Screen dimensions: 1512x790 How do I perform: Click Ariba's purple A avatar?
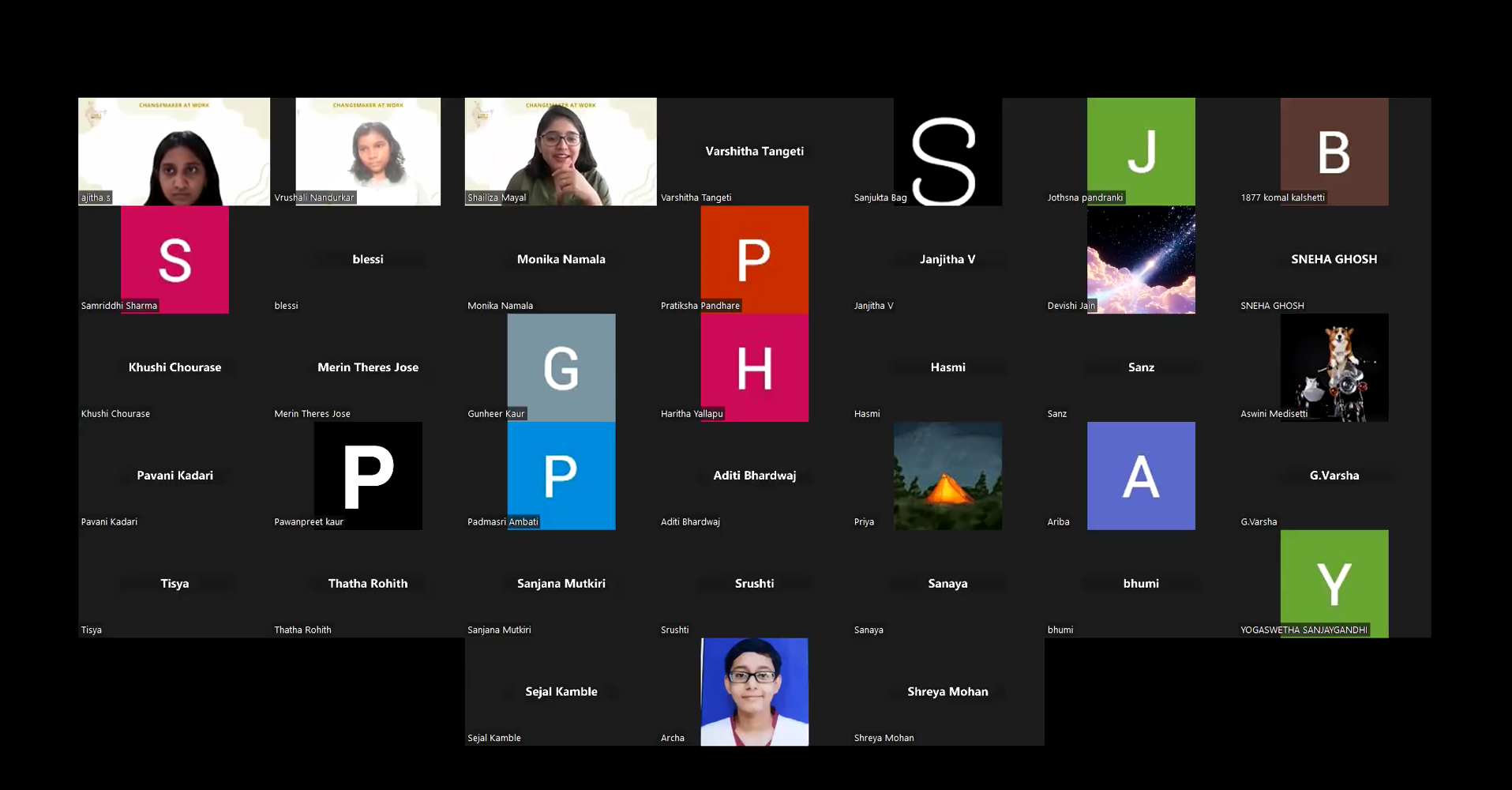1141,476
